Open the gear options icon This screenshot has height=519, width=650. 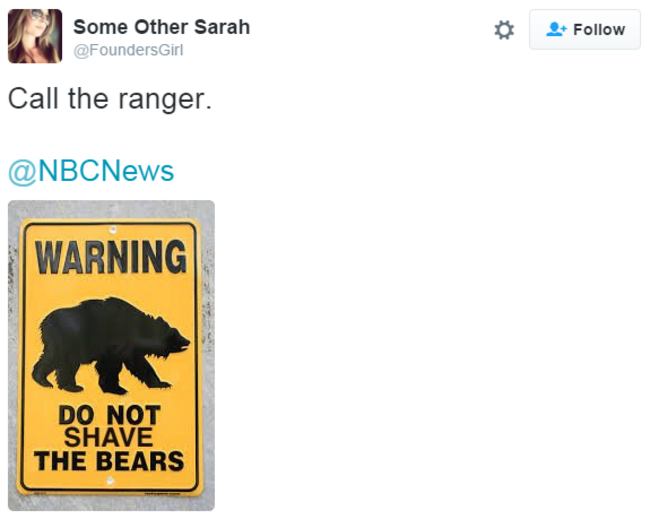pos(504,30)
